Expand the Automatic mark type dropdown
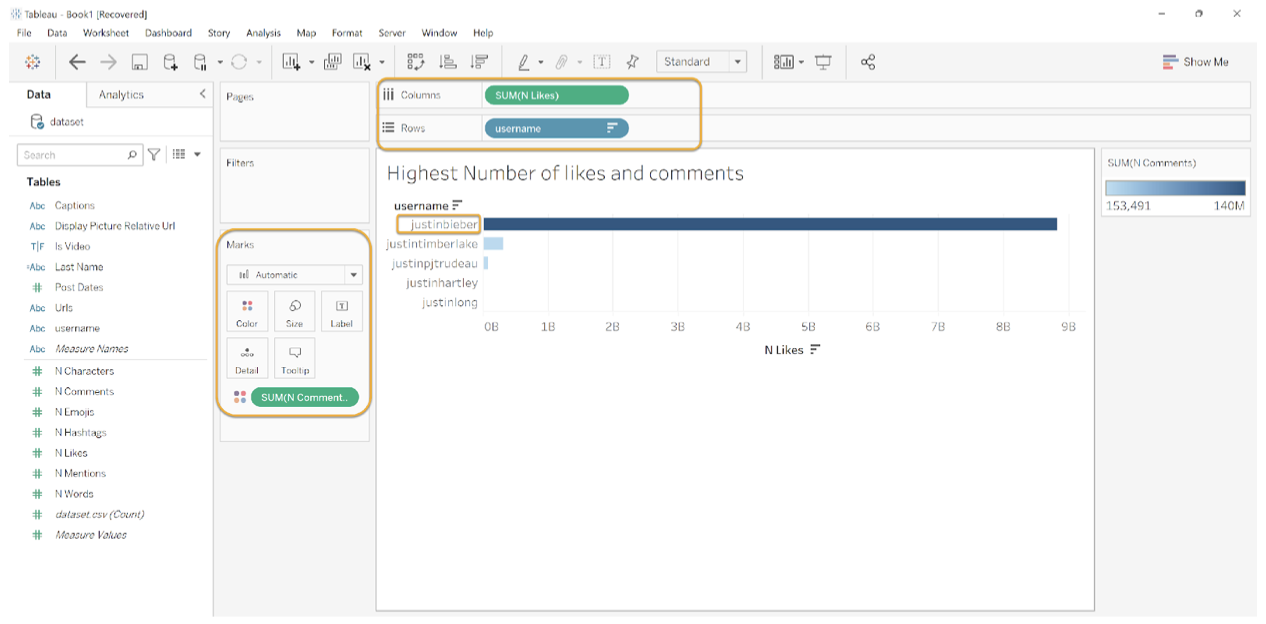The width and height of the screenshot is (1266, 624). pos(352,274)
